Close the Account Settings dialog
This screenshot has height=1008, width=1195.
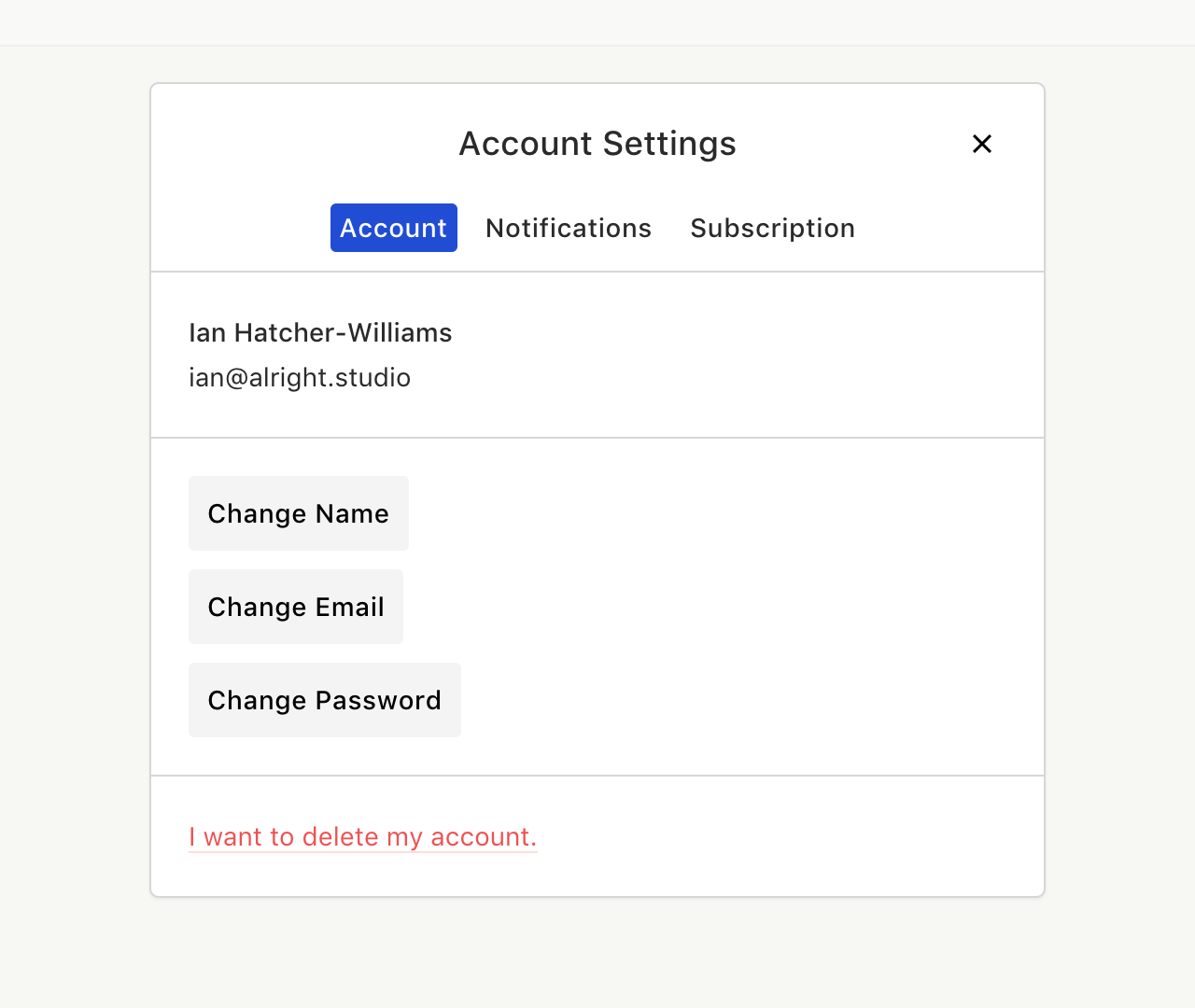click(x=981, y=144)
